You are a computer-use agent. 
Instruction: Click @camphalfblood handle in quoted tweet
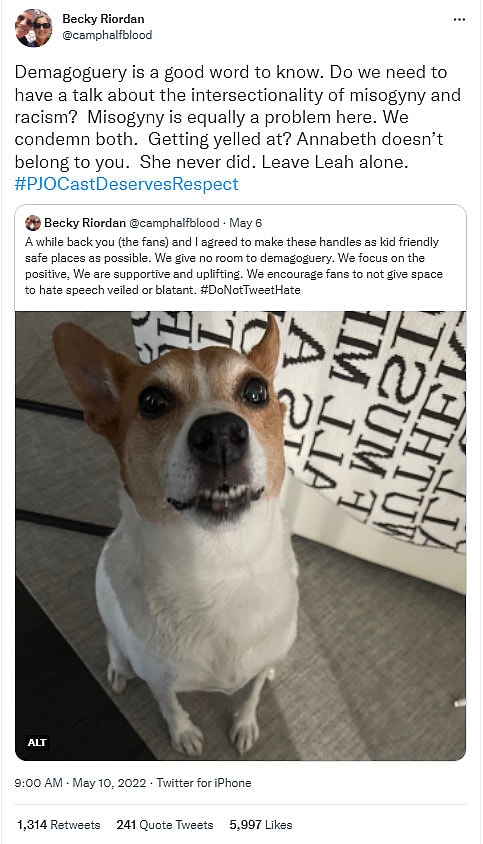click(174, 223)
